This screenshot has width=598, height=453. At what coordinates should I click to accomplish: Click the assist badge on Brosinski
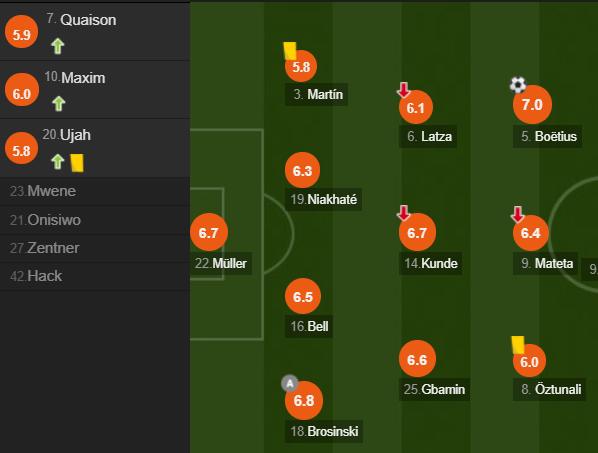290,384
